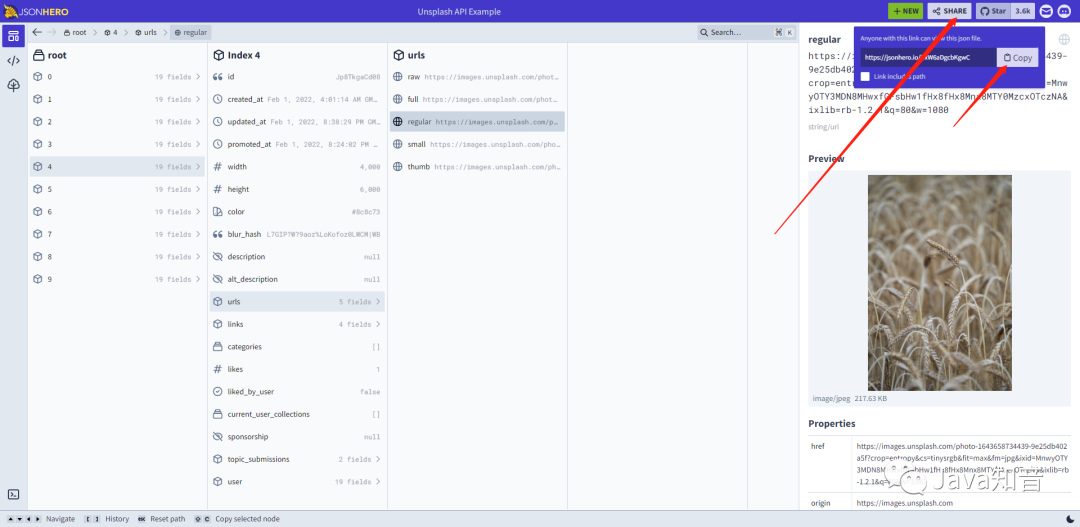The height and width of the screenshot is (527, 1080).
Task: Open the terminal icon in the sidebar
Action: pyautogui.click(x=13, y=494)
